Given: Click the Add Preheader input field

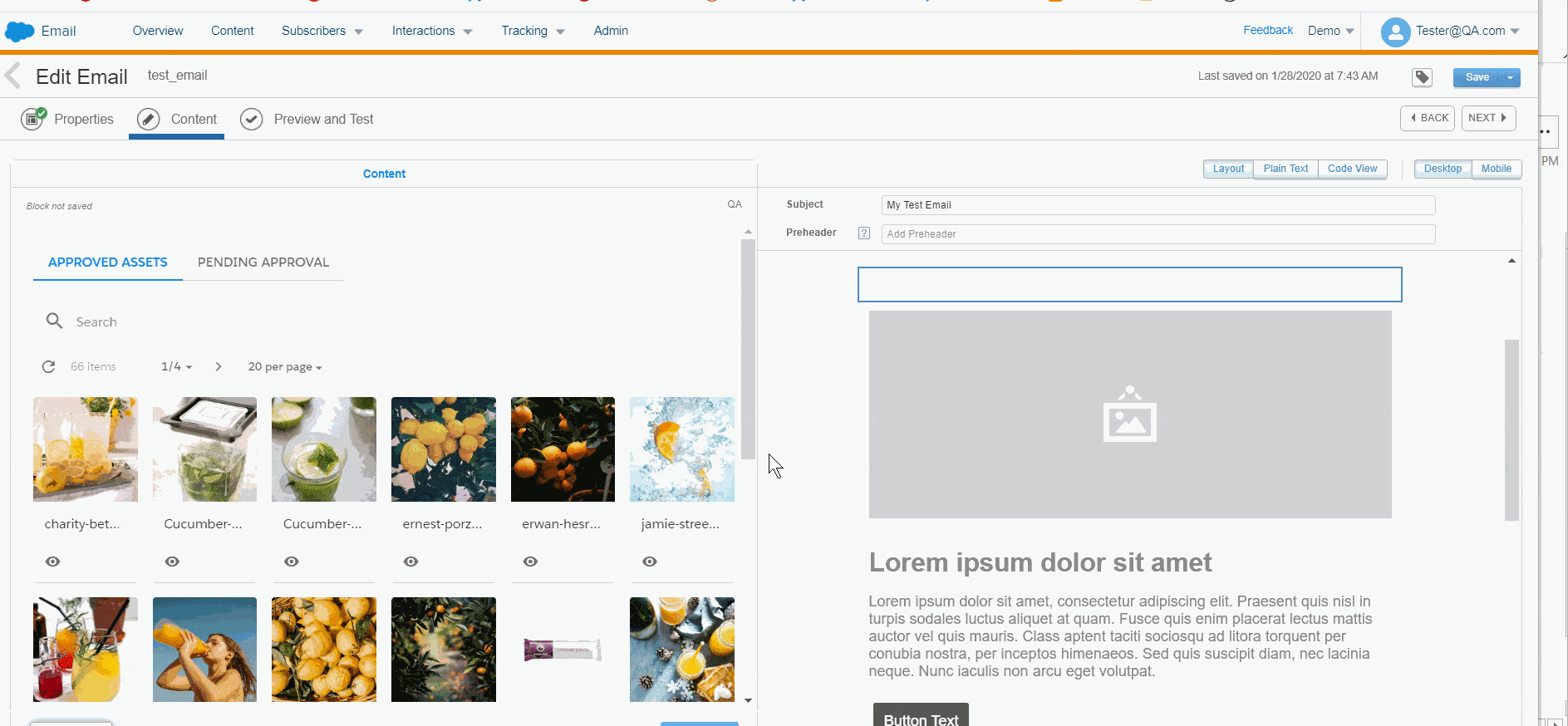Looking at the screenshot, I should coord(1158,234).
